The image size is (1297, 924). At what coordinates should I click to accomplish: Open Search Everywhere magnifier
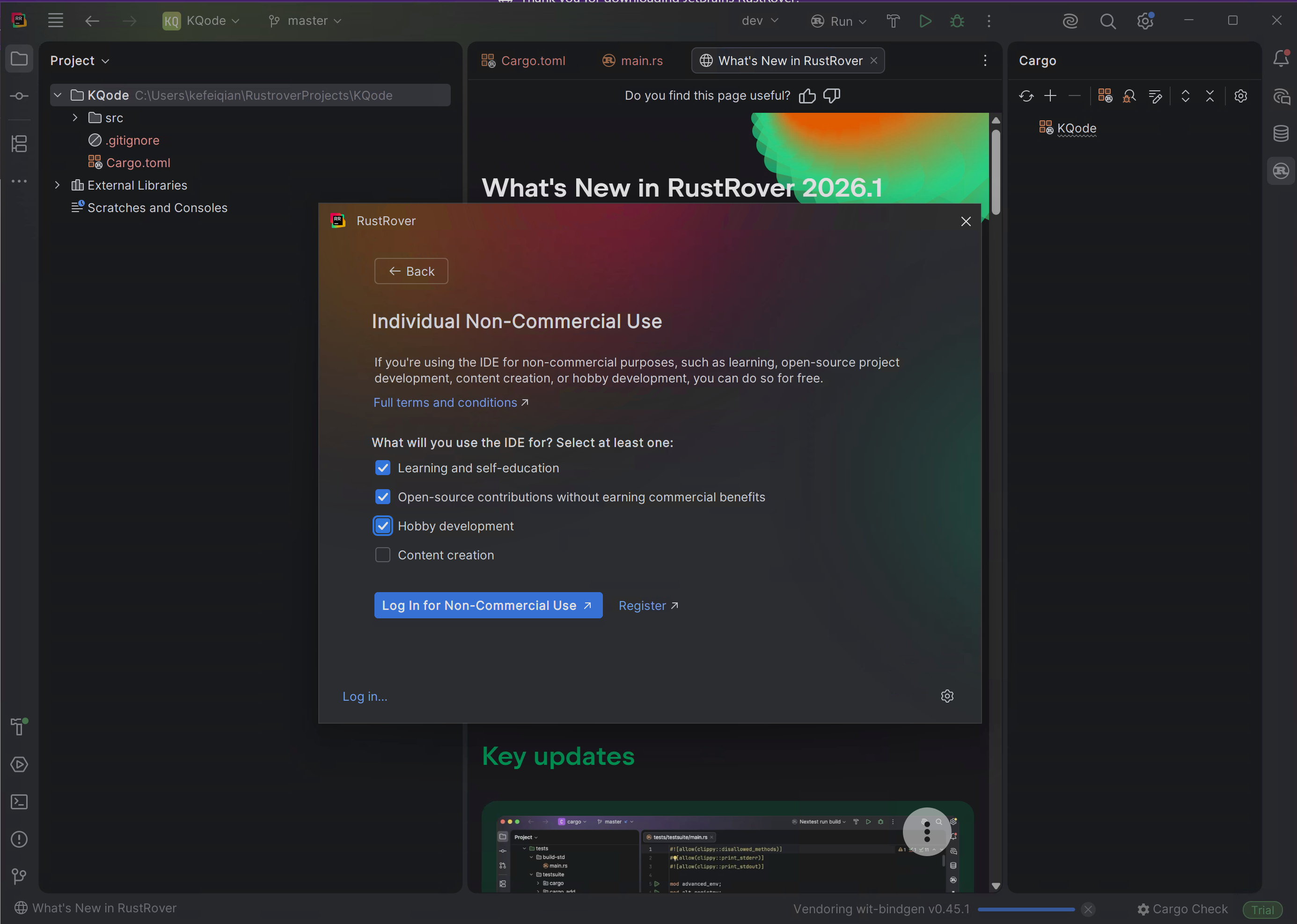[x=1107, y=21]
